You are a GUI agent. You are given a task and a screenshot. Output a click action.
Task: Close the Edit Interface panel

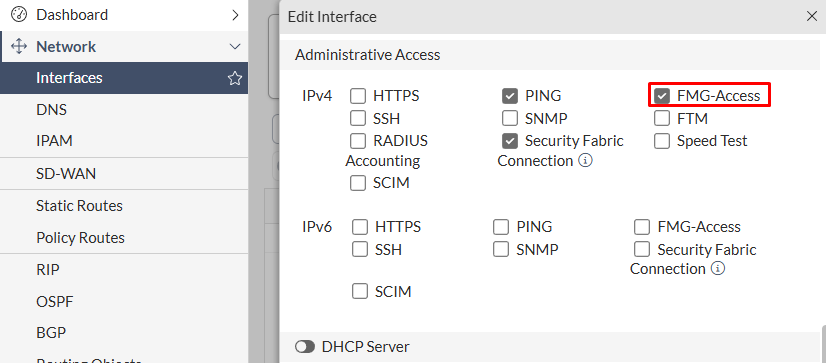click(x=812, y=17)
